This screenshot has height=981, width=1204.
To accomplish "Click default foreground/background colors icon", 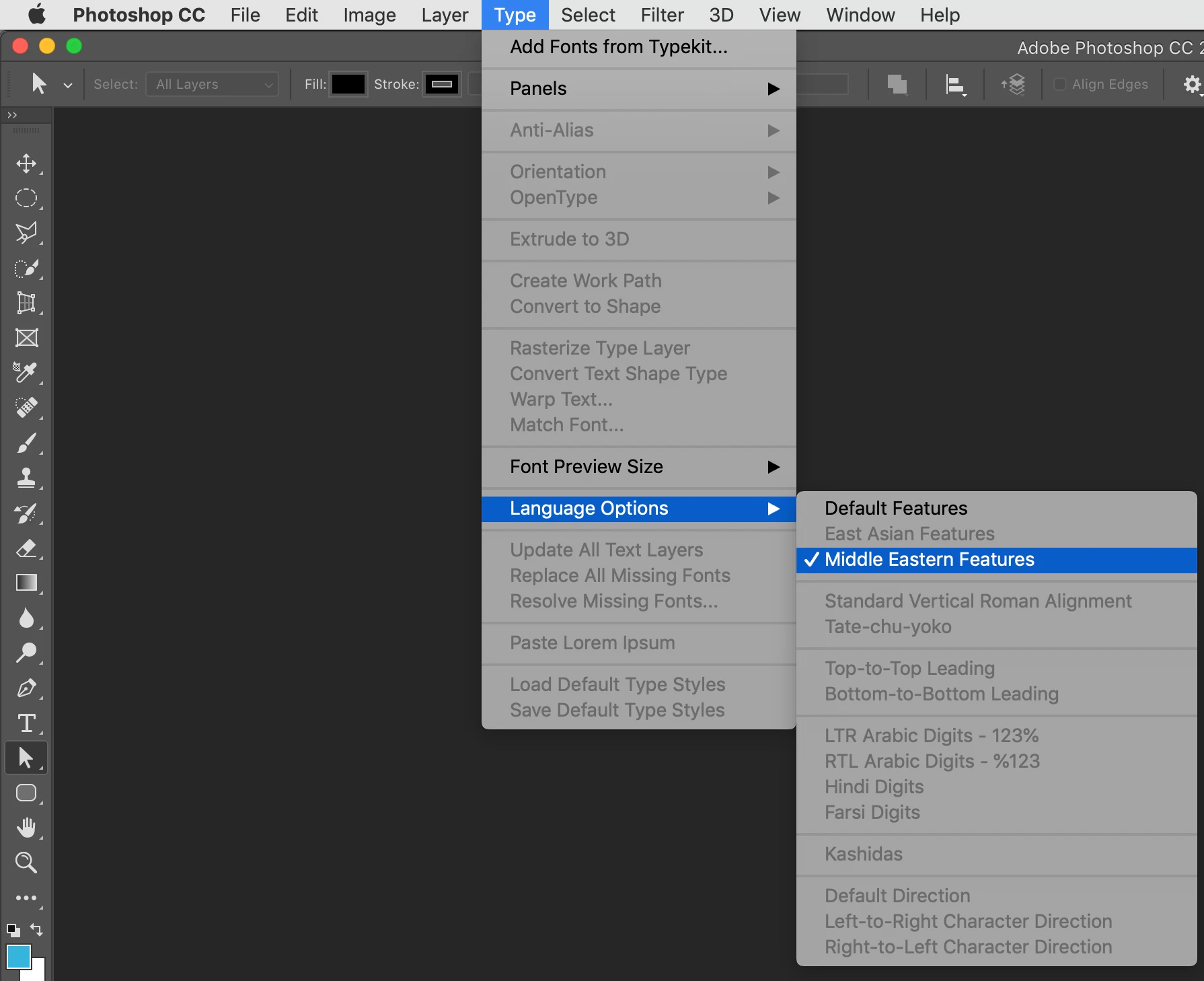I will tap(13, 931).
